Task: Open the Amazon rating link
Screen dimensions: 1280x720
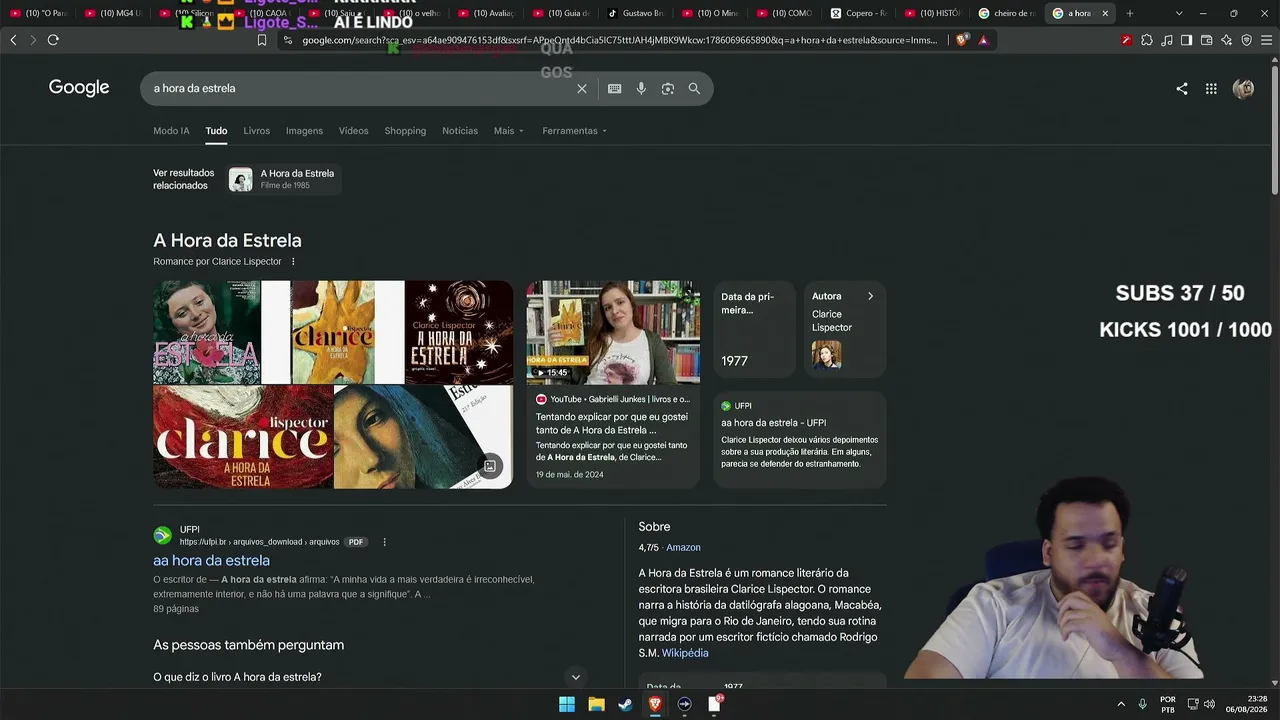Action: [x=683, y=548]
